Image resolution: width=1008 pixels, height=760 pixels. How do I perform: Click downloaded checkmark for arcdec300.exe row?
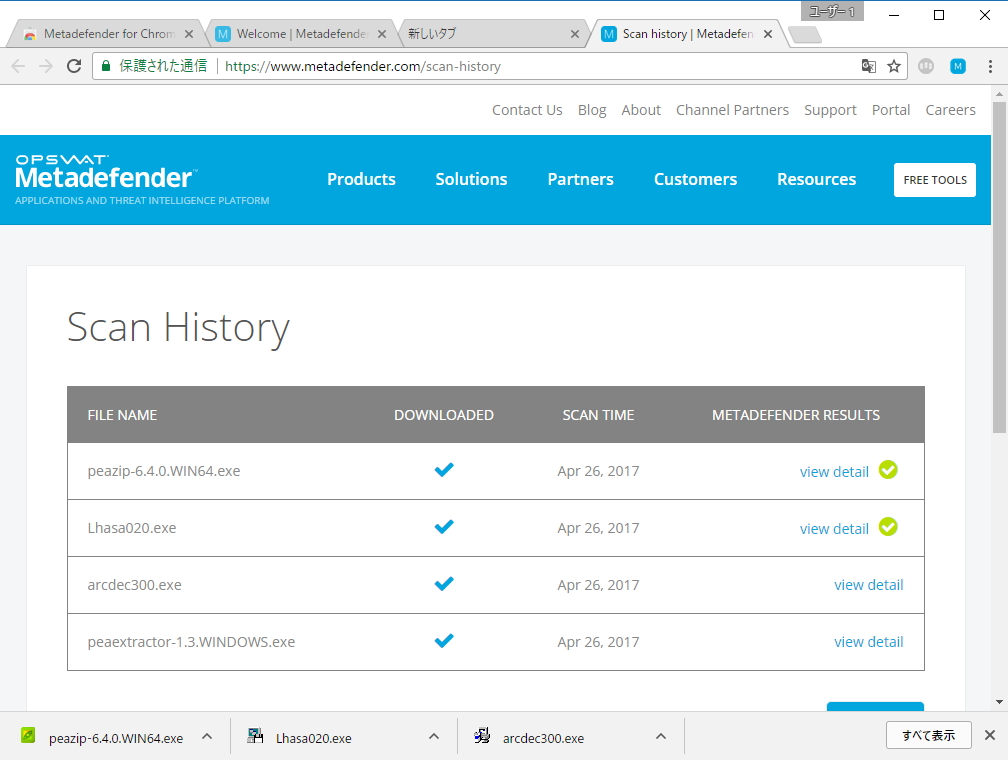point(444,584)
